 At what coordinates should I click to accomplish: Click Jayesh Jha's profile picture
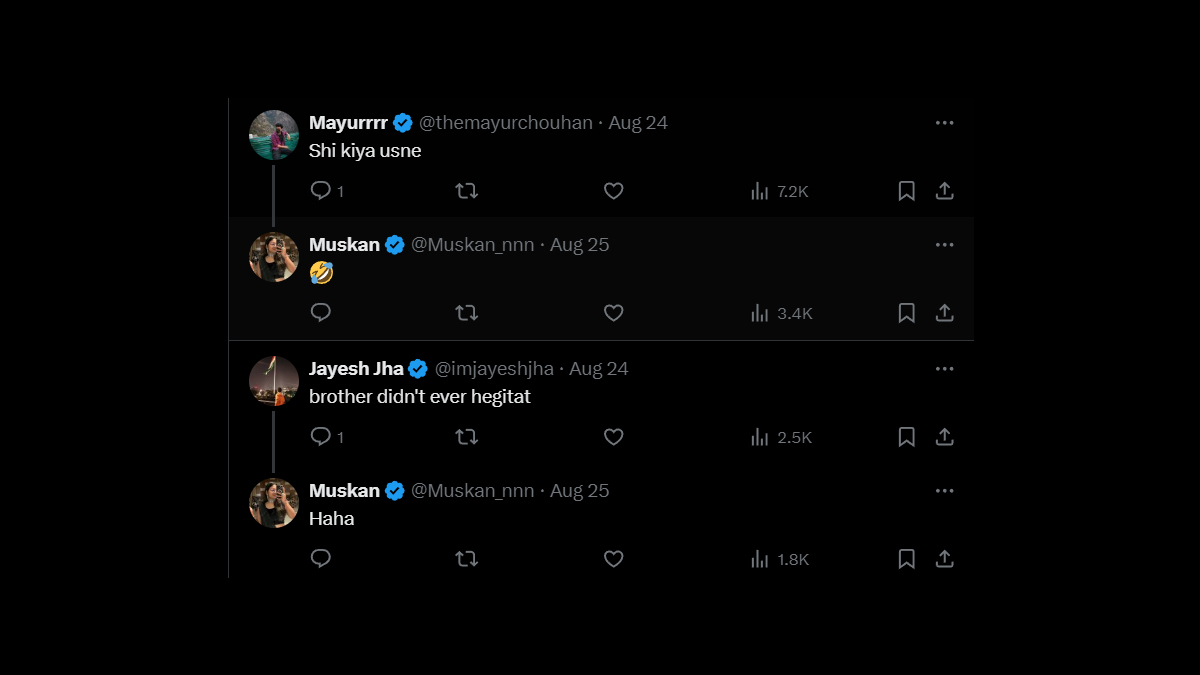[x=274, y=381]
